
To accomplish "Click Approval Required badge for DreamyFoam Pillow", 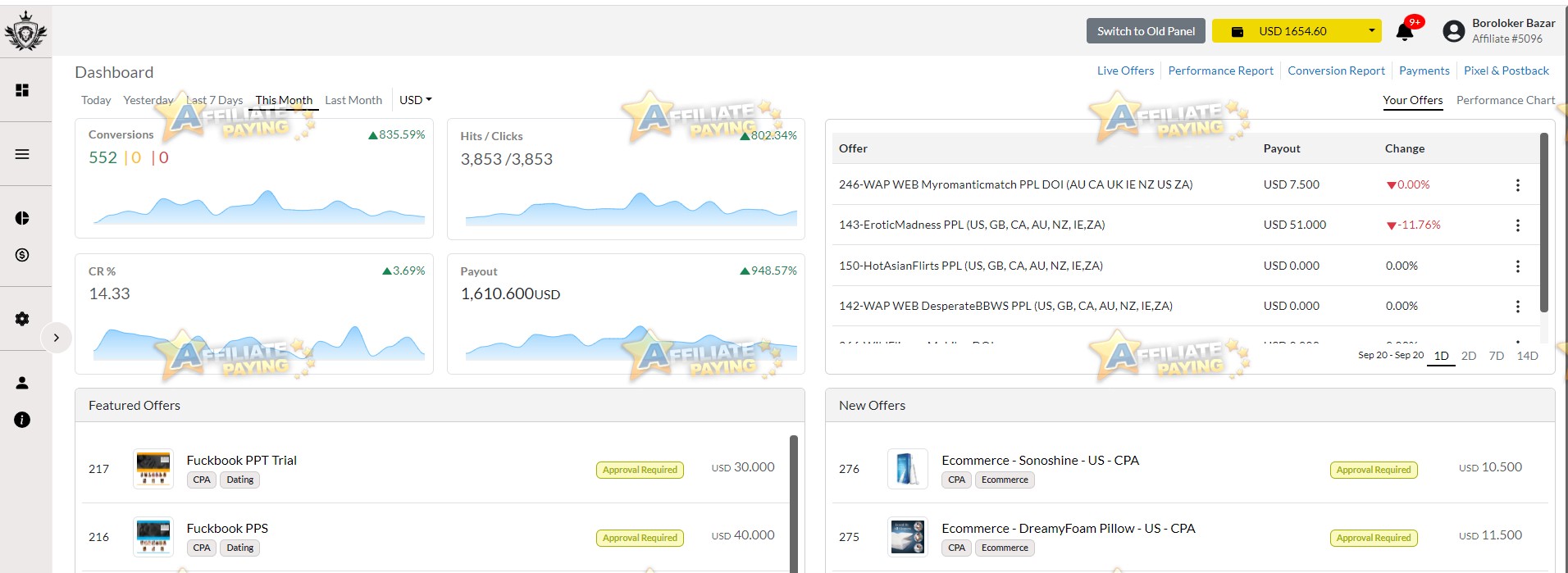I will tap(1374, 538).
